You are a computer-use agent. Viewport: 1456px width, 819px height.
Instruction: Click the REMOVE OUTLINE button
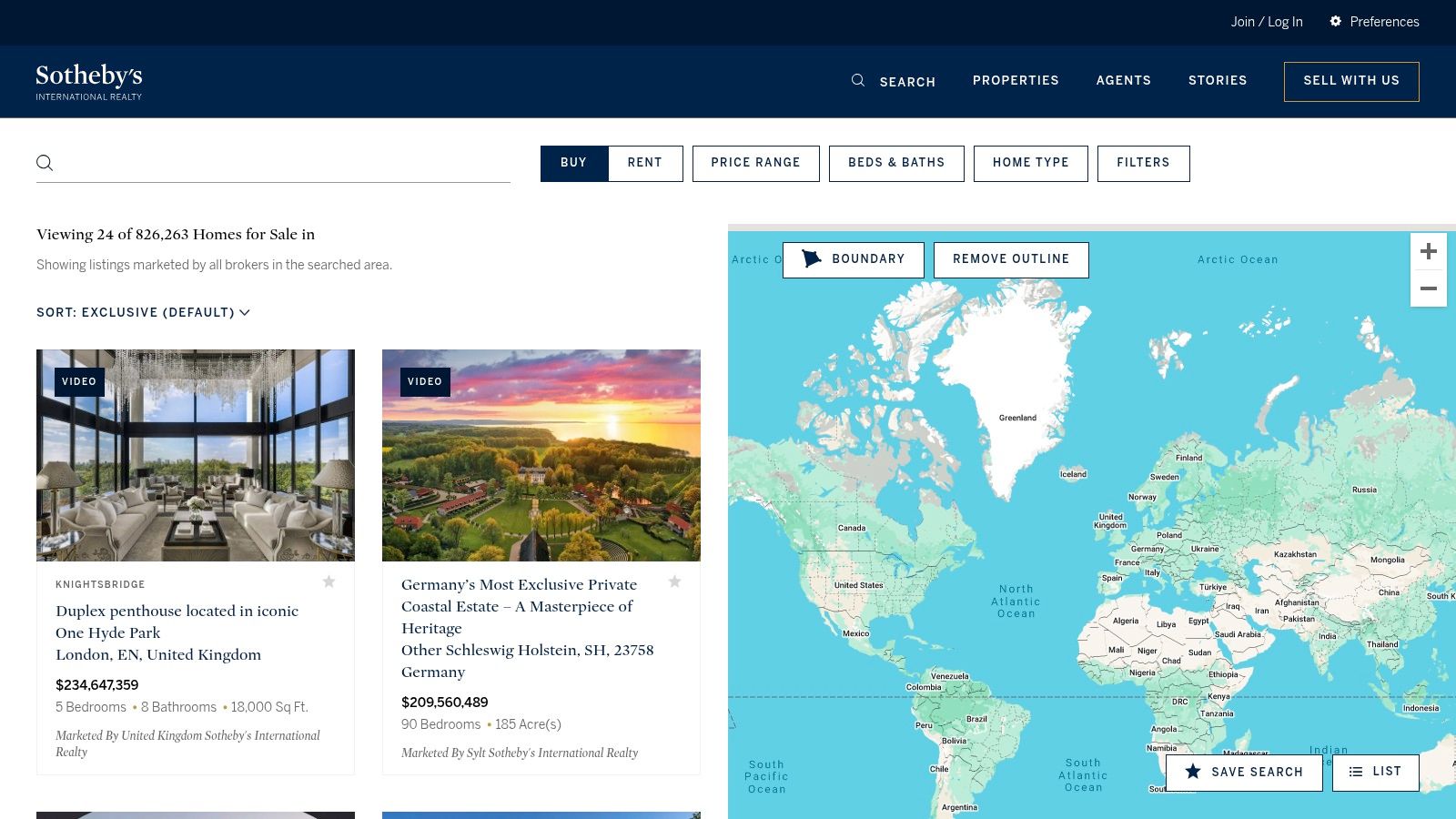[1011, 260]
